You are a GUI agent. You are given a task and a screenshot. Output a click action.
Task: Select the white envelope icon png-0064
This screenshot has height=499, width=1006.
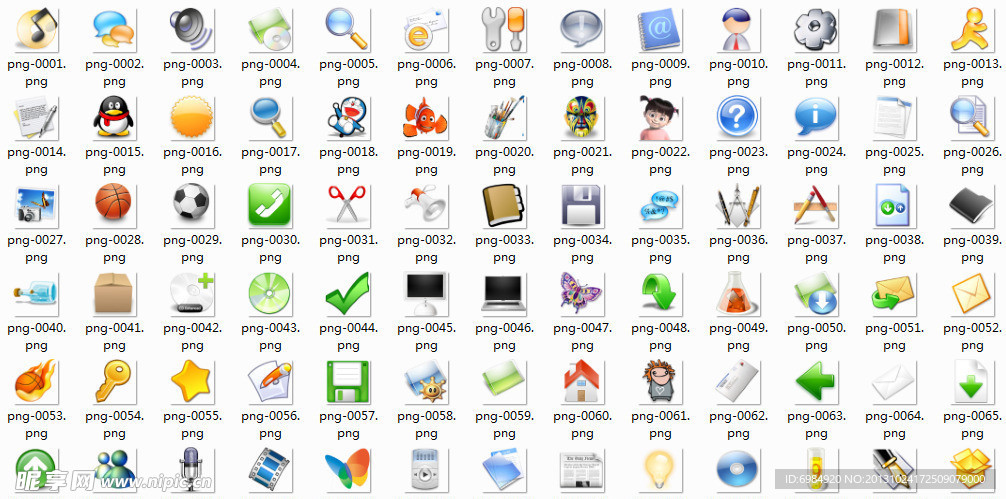[x=894, y=381]
